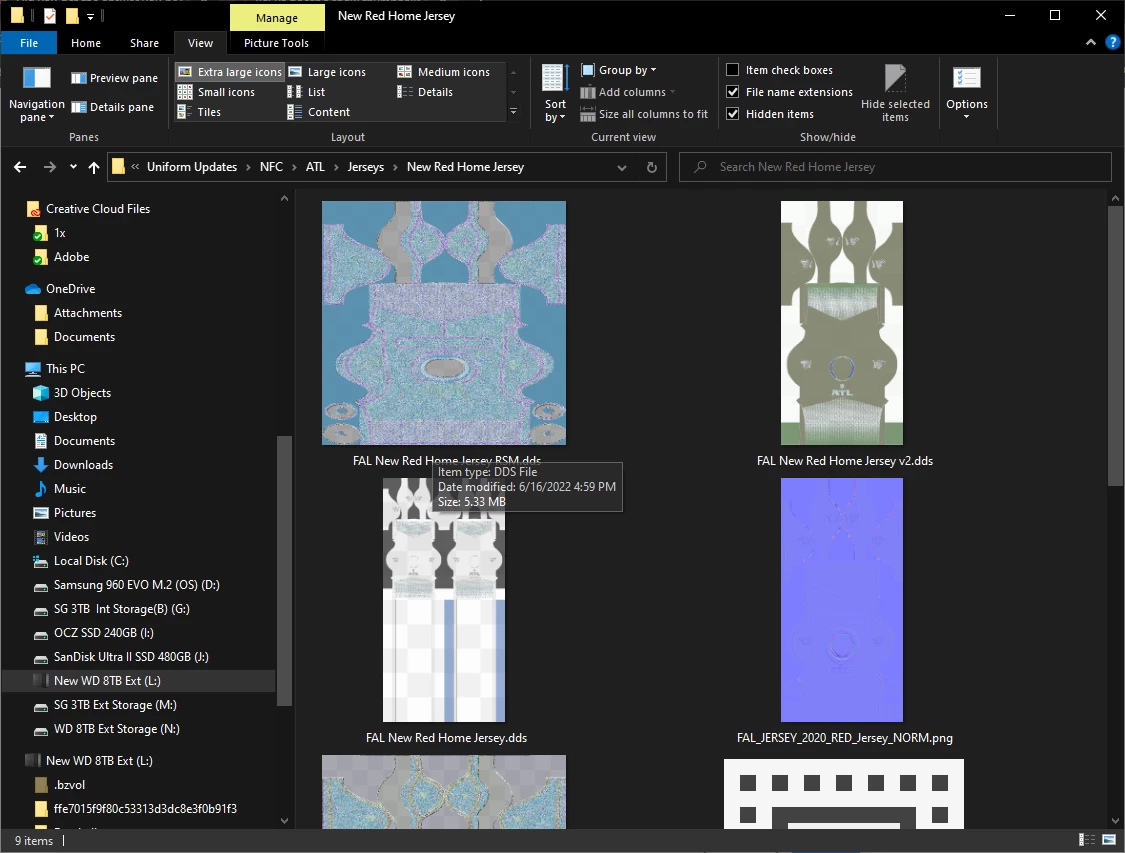Switch to large thumbnails via status bar icon

pos(1108,839)
